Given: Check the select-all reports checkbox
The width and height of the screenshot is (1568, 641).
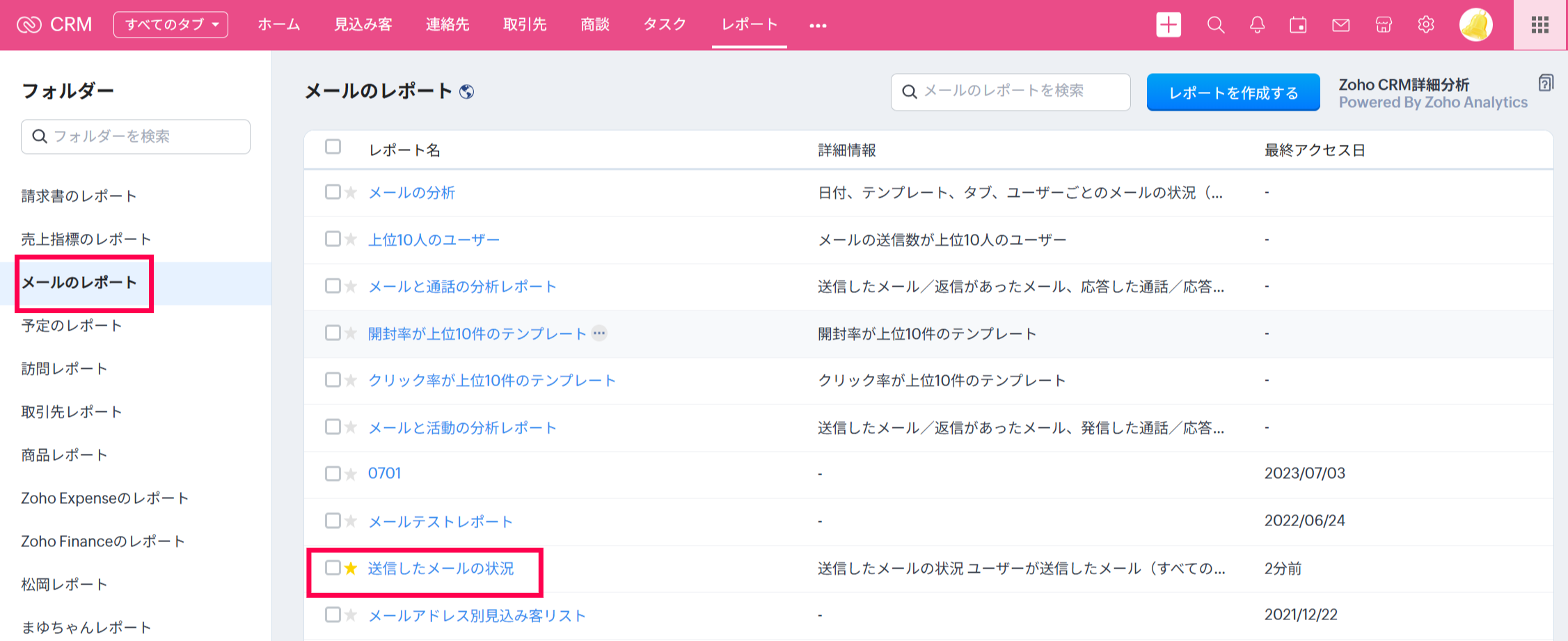Looking at the screenshot, I should 333,147.
